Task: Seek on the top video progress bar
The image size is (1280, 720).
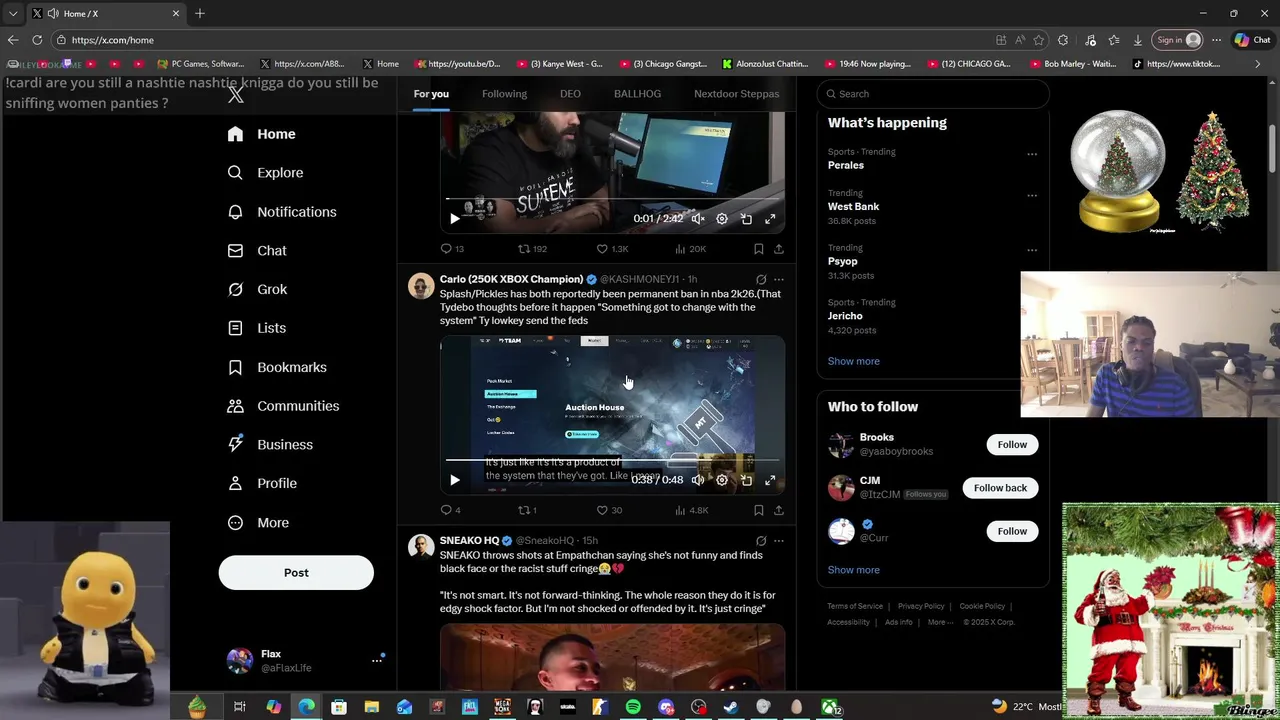Action: 612,200
